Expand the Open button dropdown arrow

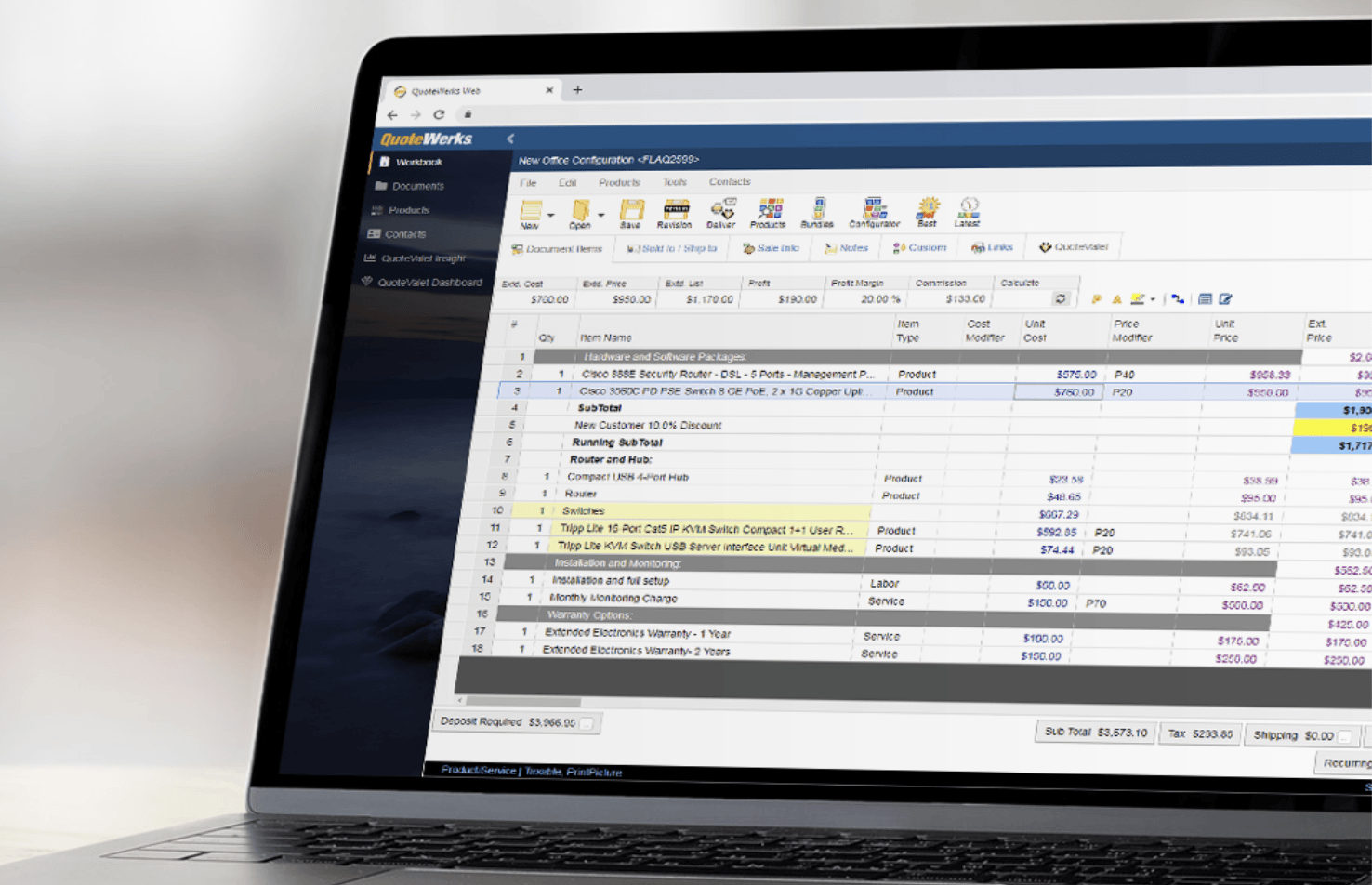(x=601, y=215)
